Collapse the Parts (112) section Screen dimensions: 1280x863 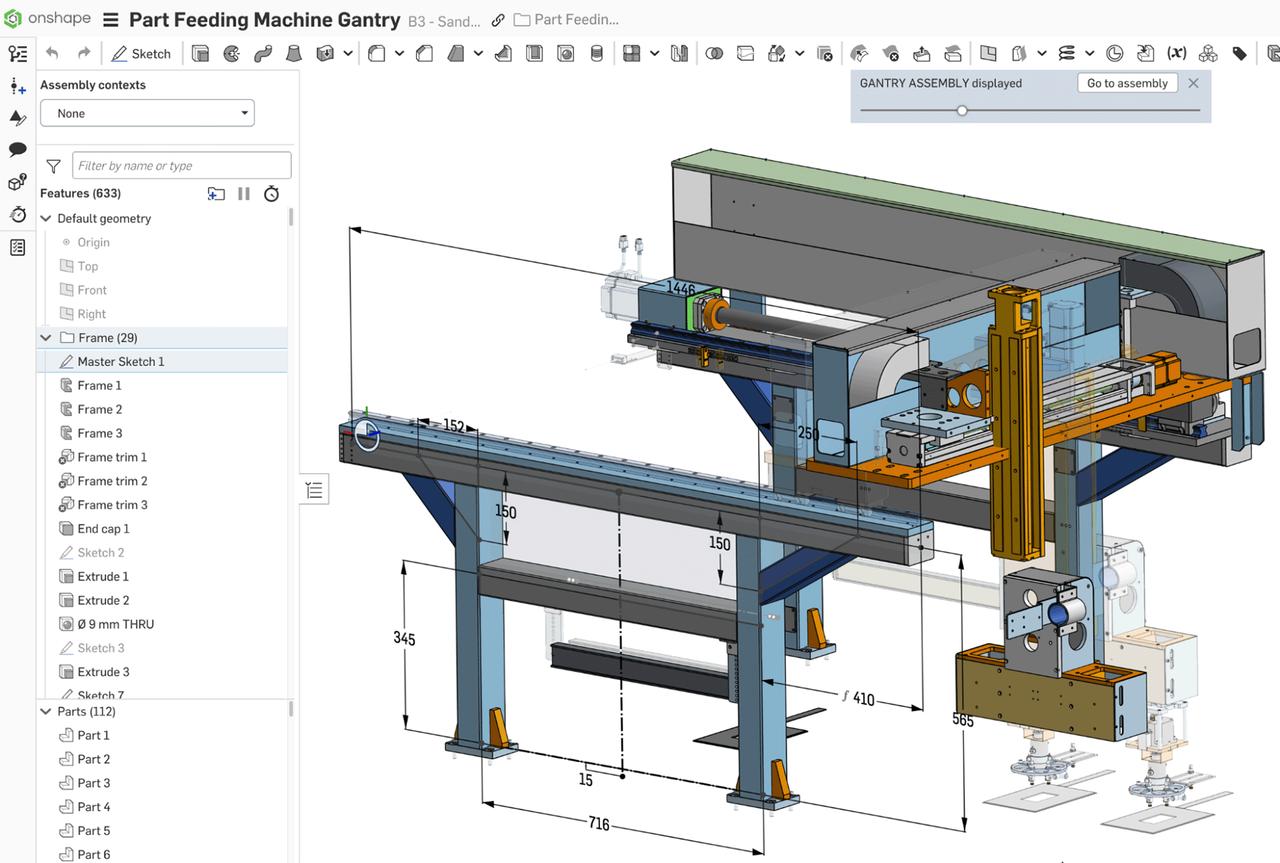(45, 711)
